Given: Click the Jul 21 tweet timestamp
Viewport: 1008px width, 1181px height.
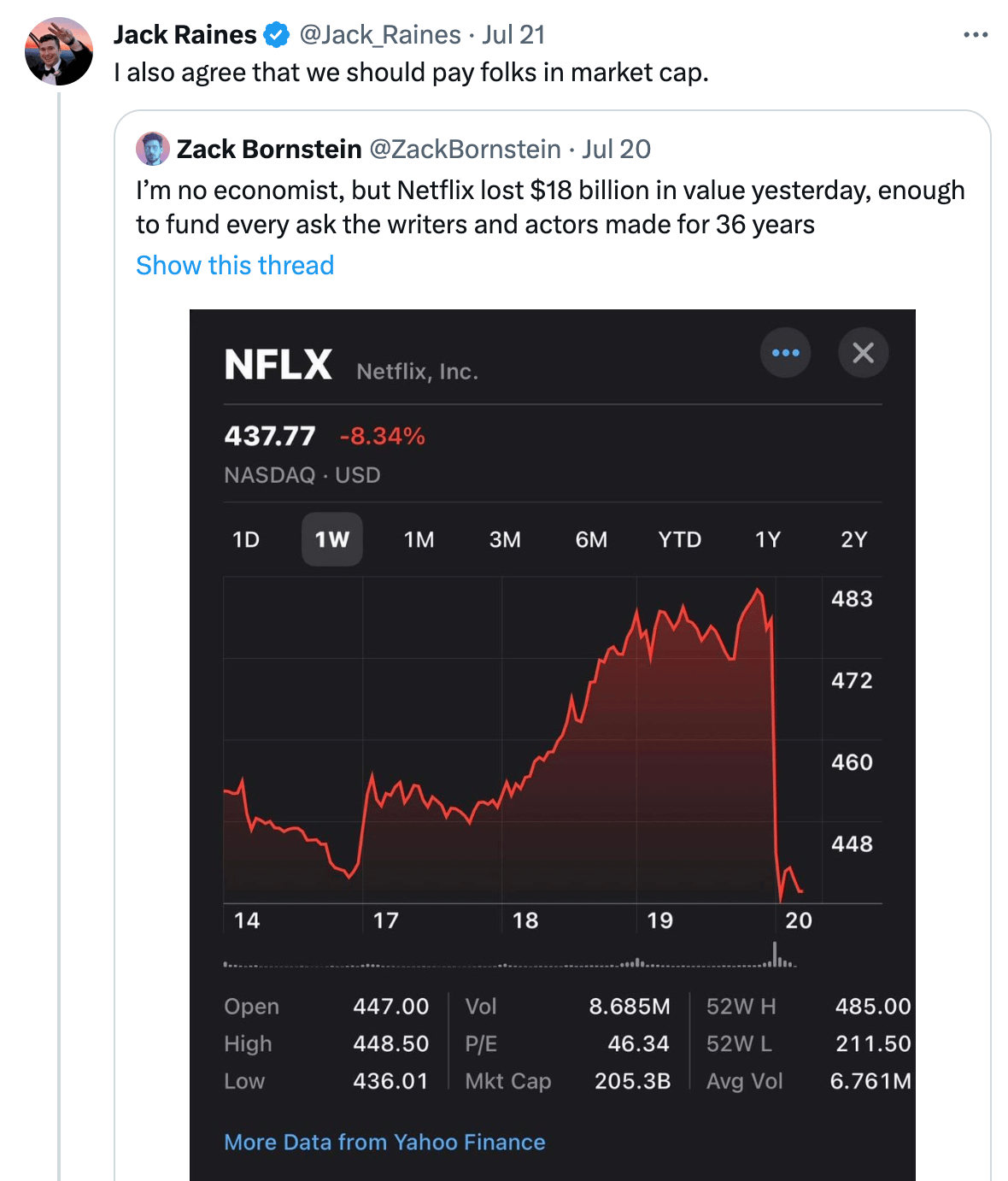Looking at the screenshot, I should 513,35.
